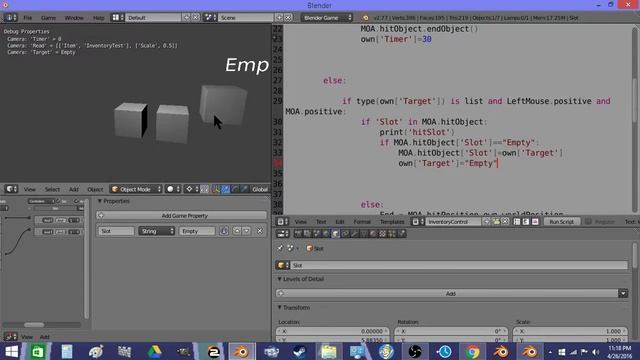Open the 3D View editor type selector

point(11,189)
